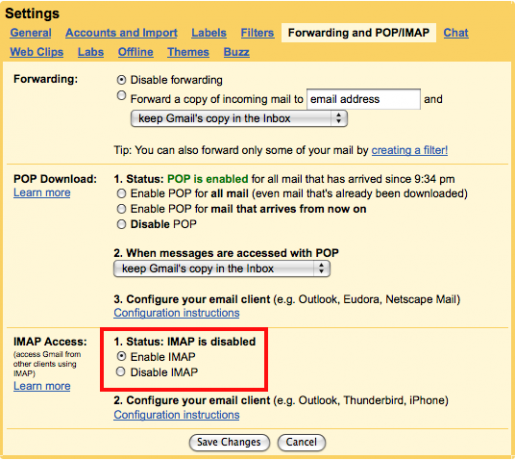Open the General settings tab

(31, 33)
